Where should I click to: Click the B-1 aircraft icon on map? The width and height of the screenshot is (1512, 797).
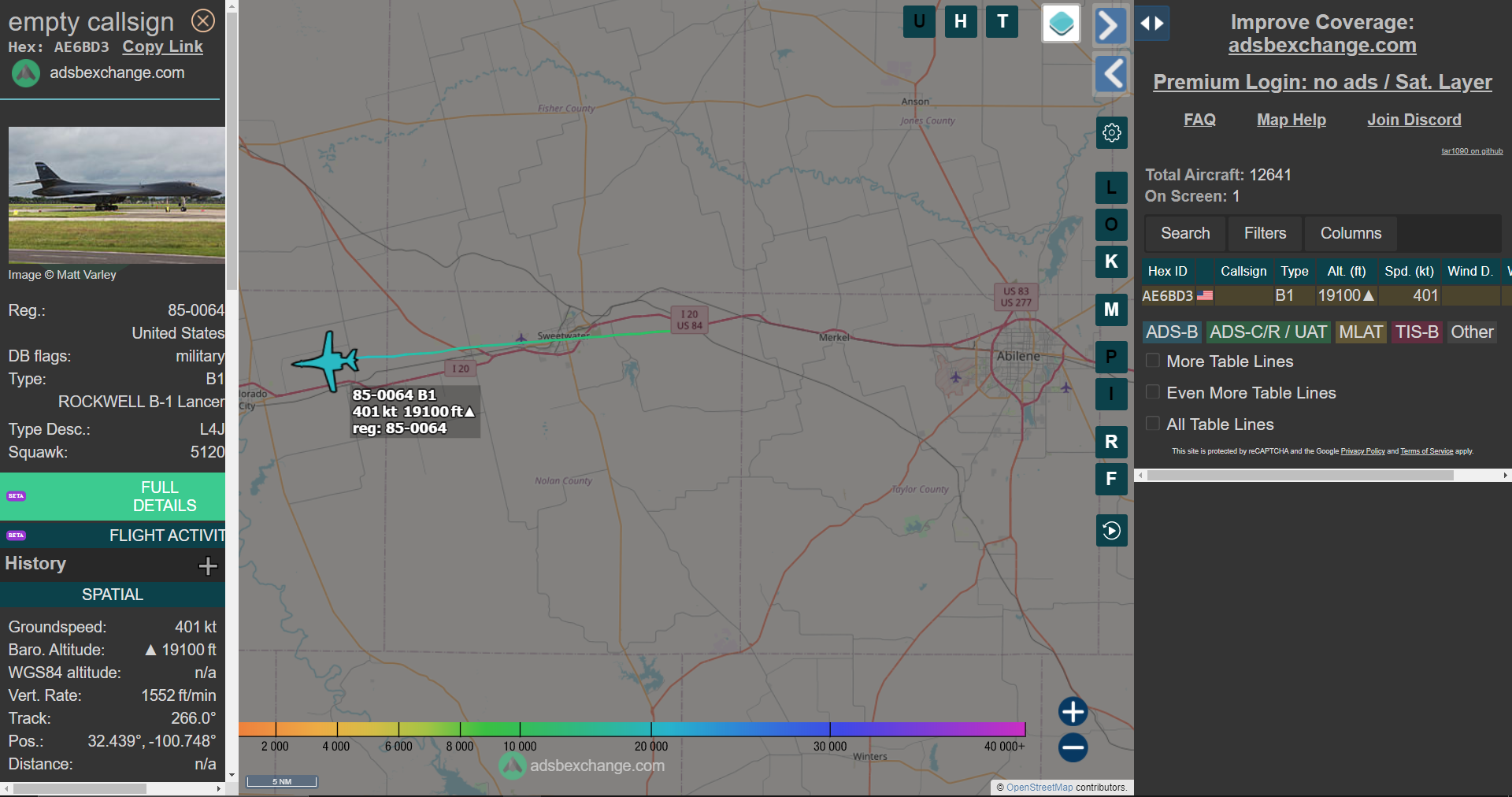coord(327,361)
